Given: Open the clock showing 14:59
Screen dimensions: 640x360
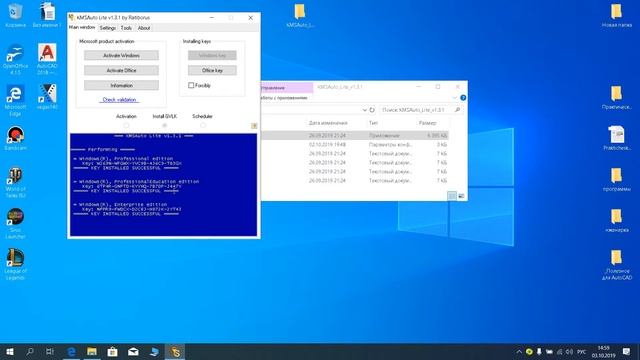Looking at the screenshot, I should [603, 351].
